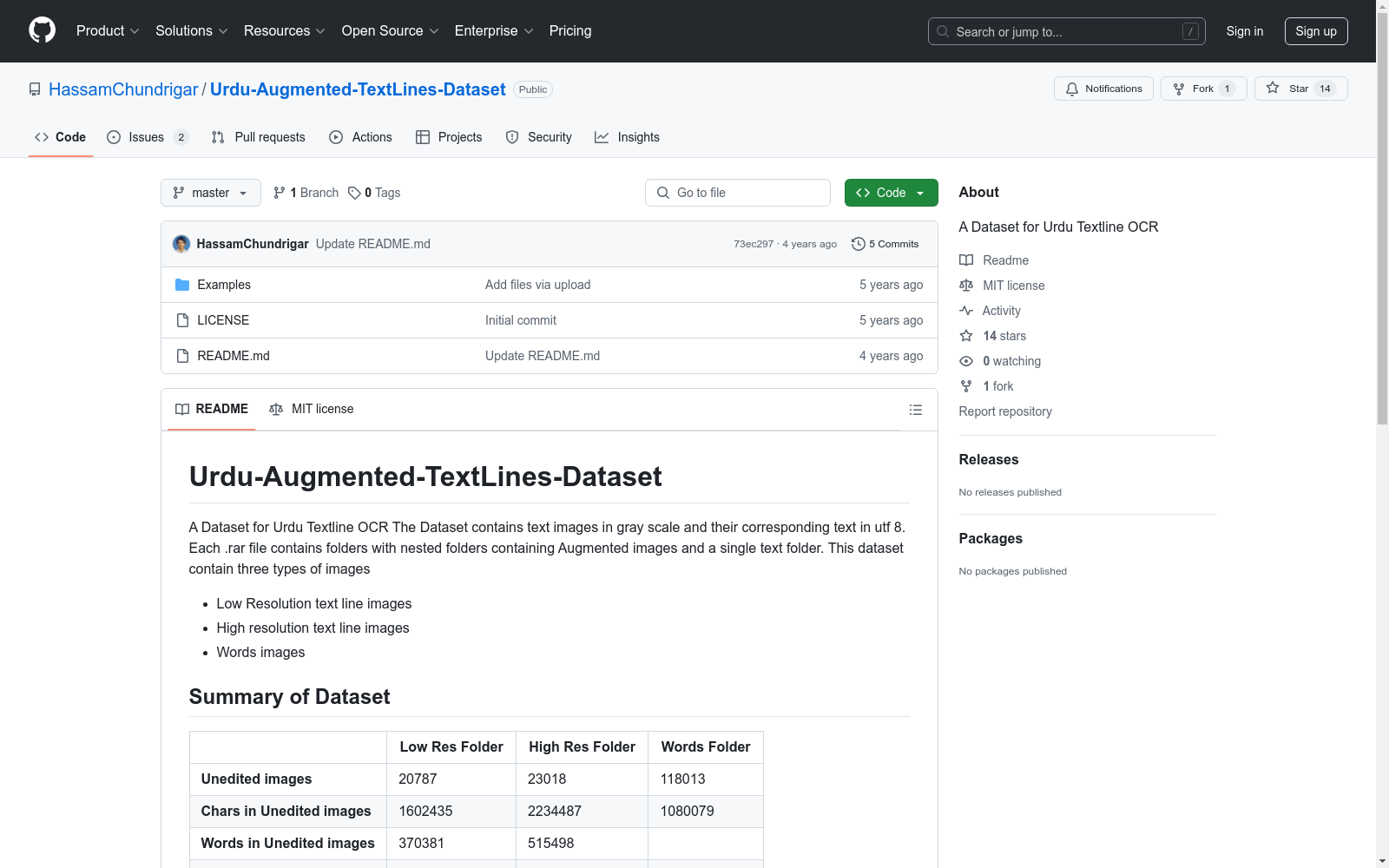Viewport: 1389px width, 868px height.
Task: Open the GitHub home logo
Action: point(42,30)
